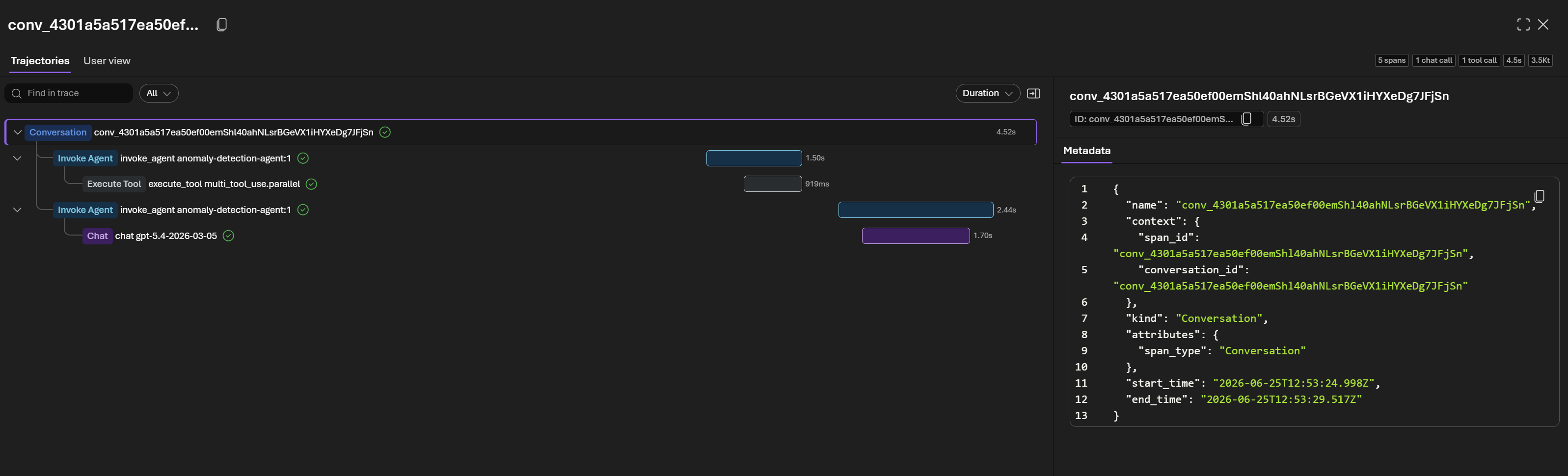The width and height of the screenshot is (1568, 476).
Task: Copy the ID in details pane
Action: tap(1246, 119)
